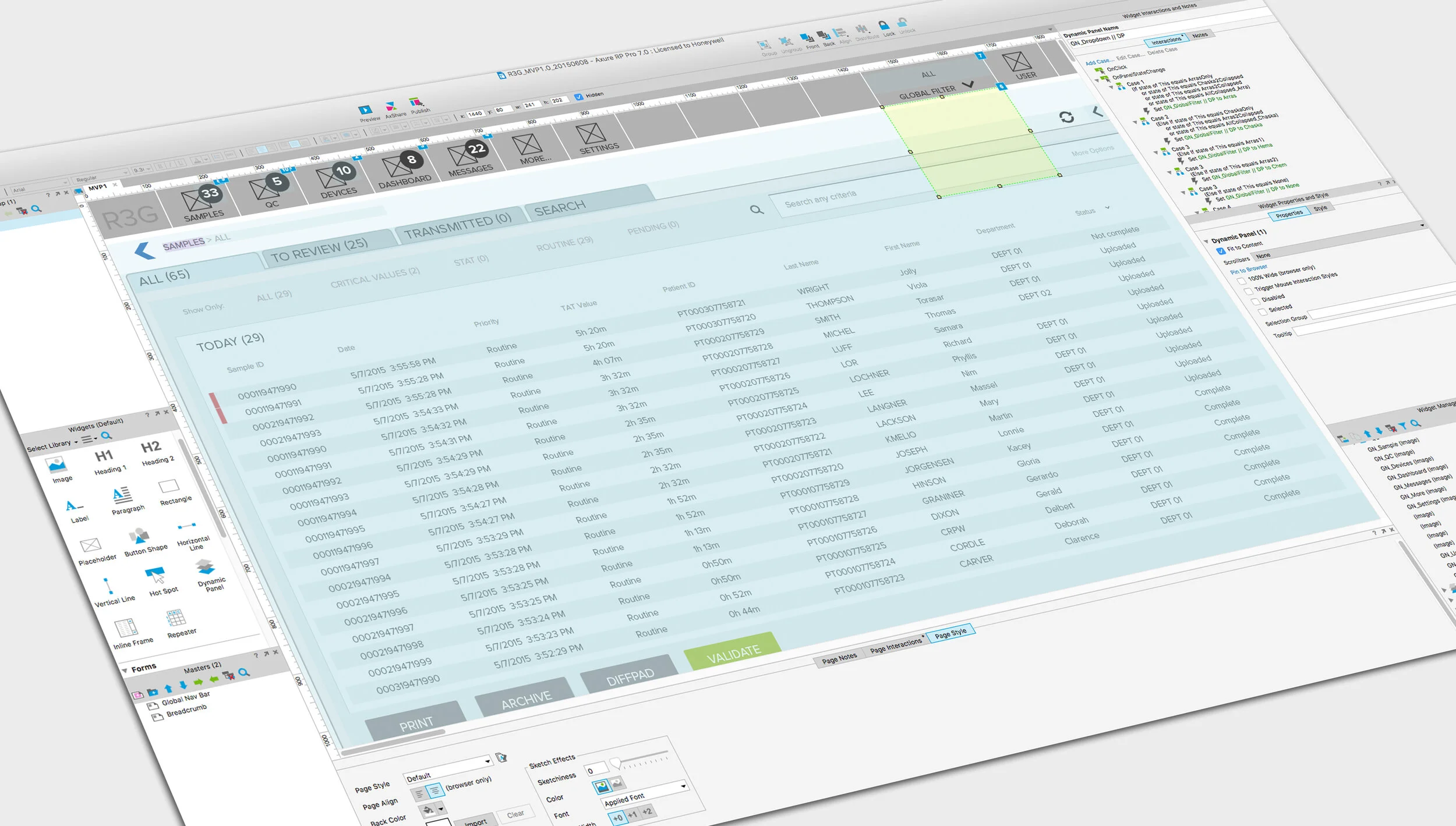Expand the GLOBAL FILTER chevron

tap(967, 85)
